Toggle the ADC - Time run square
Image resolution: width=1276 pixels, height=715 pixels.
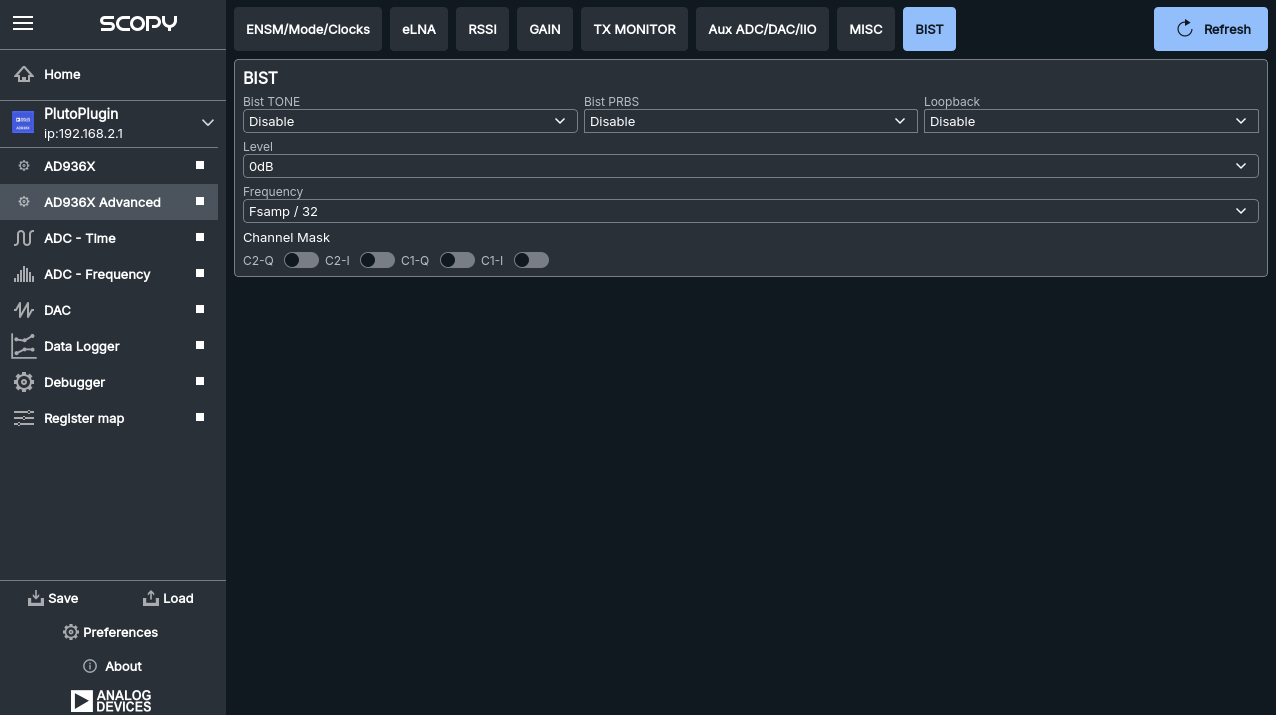(200, 237)
